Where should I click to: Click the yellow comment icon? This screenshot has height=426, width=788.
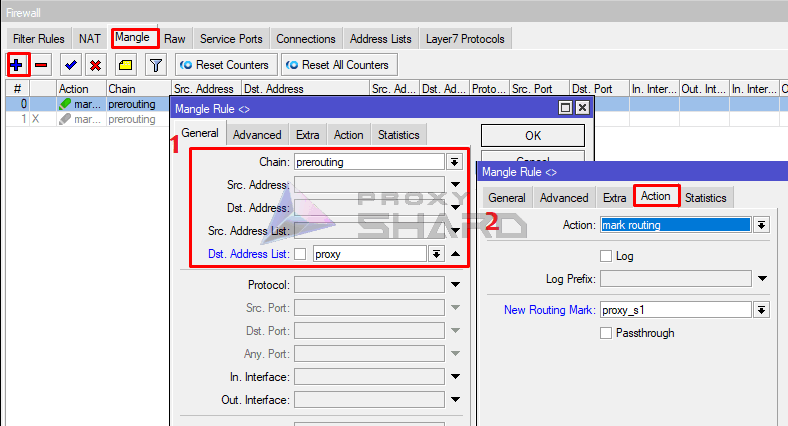[x=125, y=65]
